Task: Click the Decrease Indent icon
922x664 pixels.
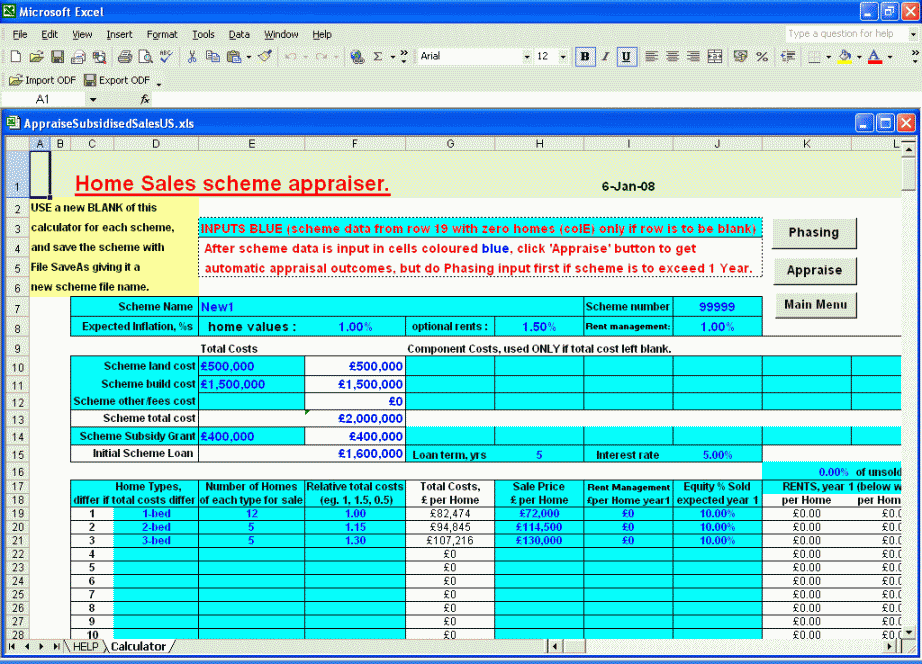Action: pyautogui.click(x=788, y=56)
